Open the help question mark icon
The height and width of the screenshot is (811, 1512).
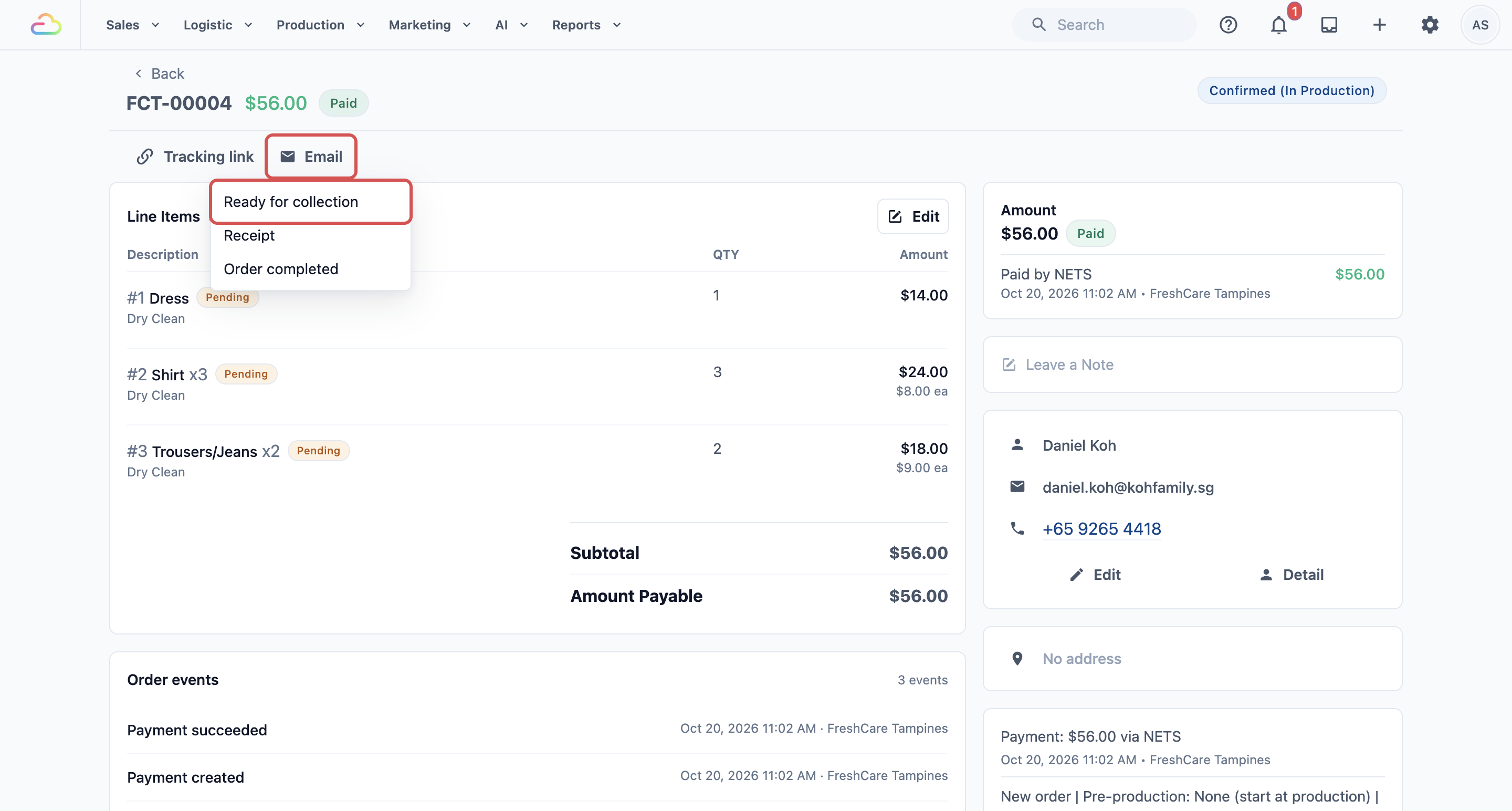(x=1228, y=25)
